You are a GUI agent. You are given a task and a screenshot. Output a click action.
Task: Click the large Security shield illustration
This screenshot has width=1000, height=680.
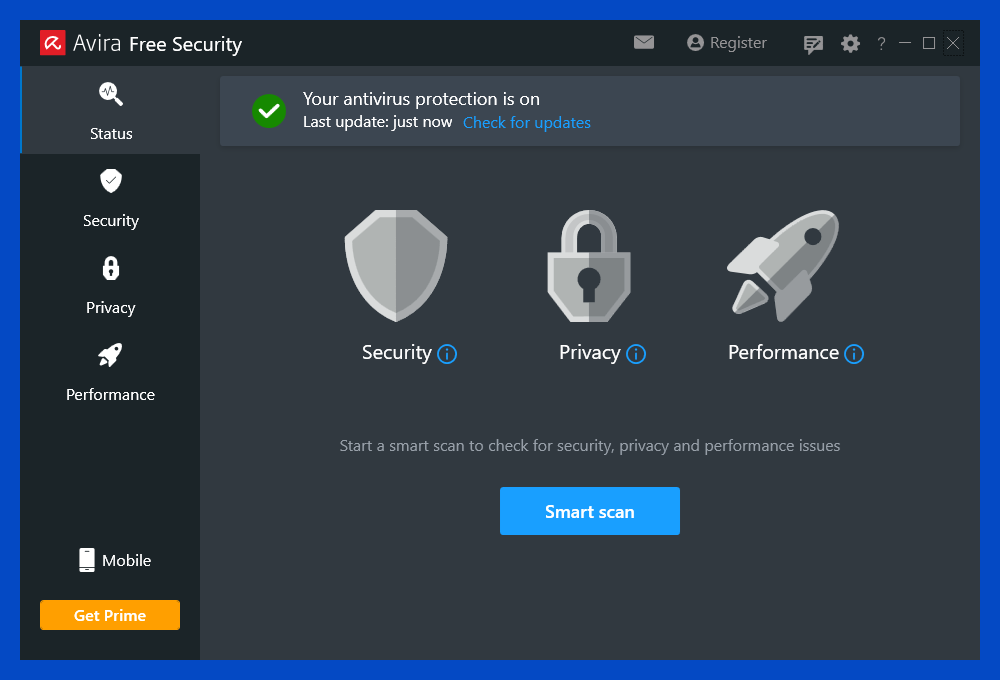pos(396,265)
